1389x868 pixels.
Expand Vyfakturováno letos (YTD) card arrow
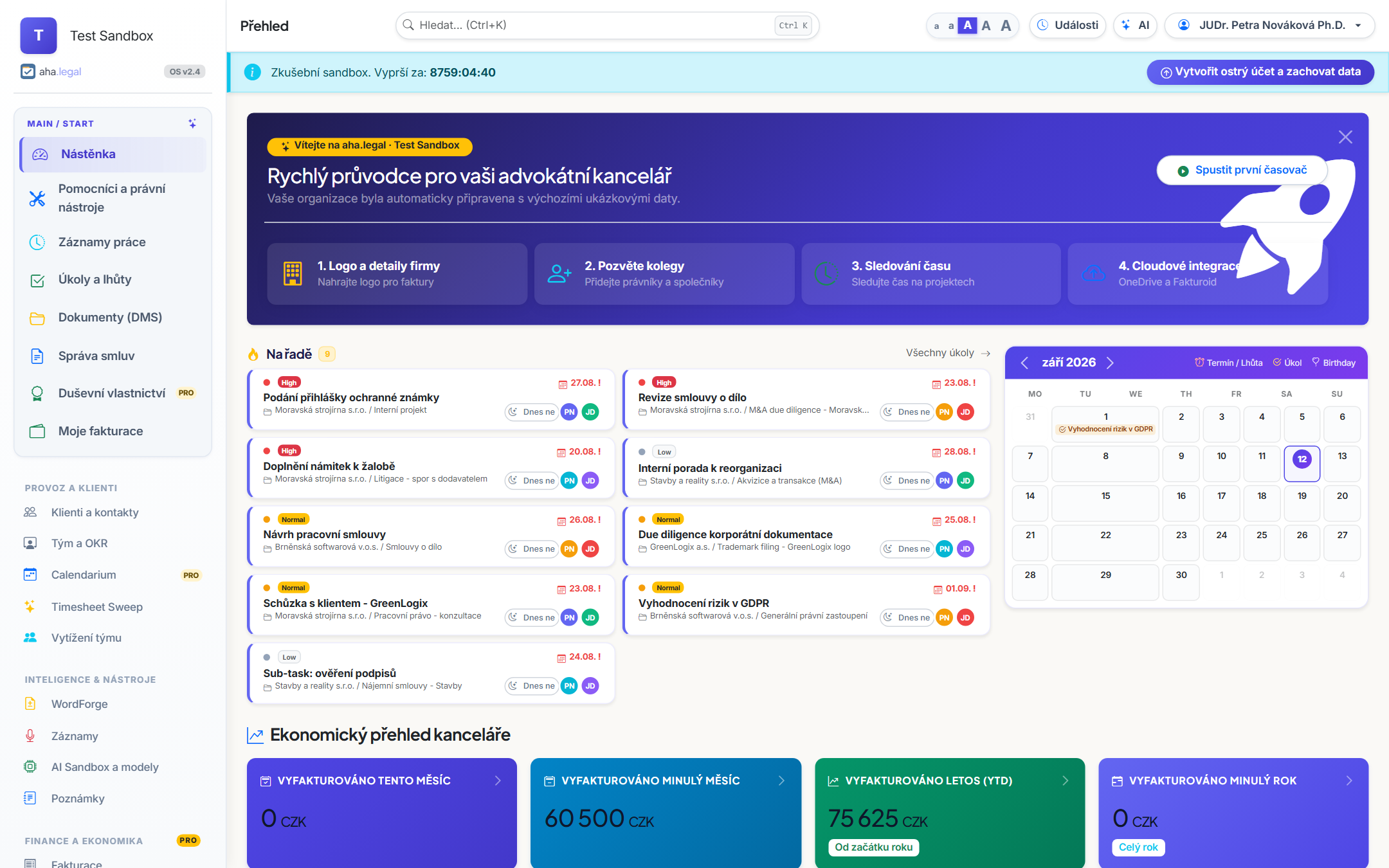point(1066,781)
